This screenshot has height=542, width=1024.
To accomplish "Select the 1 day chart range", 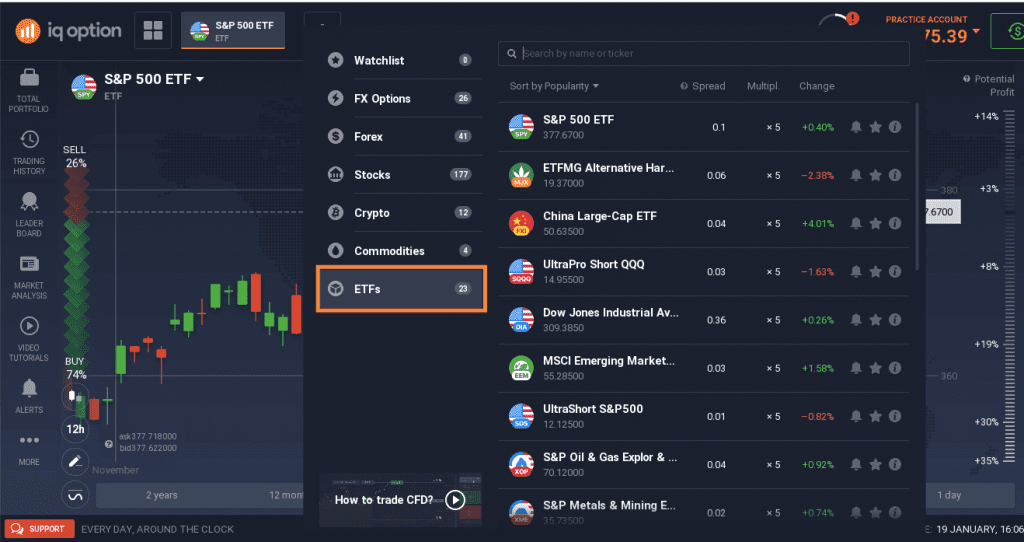I will click(x=949, y=495).
